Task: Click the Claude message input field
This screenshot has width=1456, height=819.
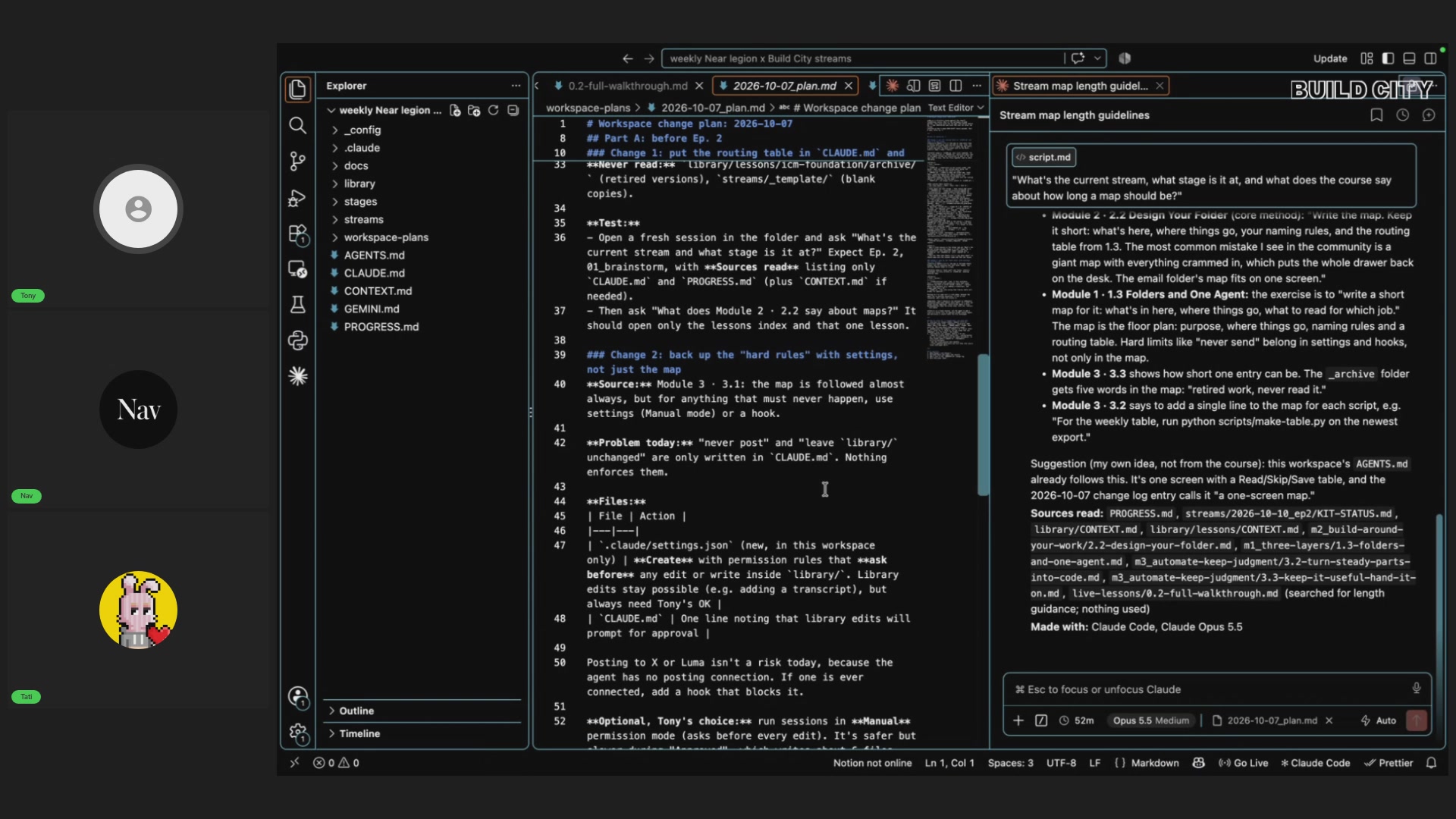Action: 1210,689
